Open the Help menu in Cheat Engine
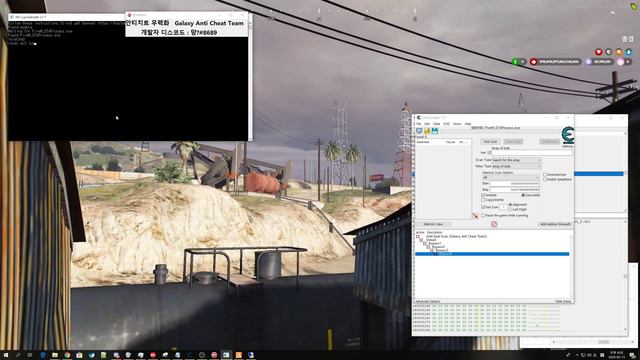This screenshot has width=640, height=360. [468, 124]
